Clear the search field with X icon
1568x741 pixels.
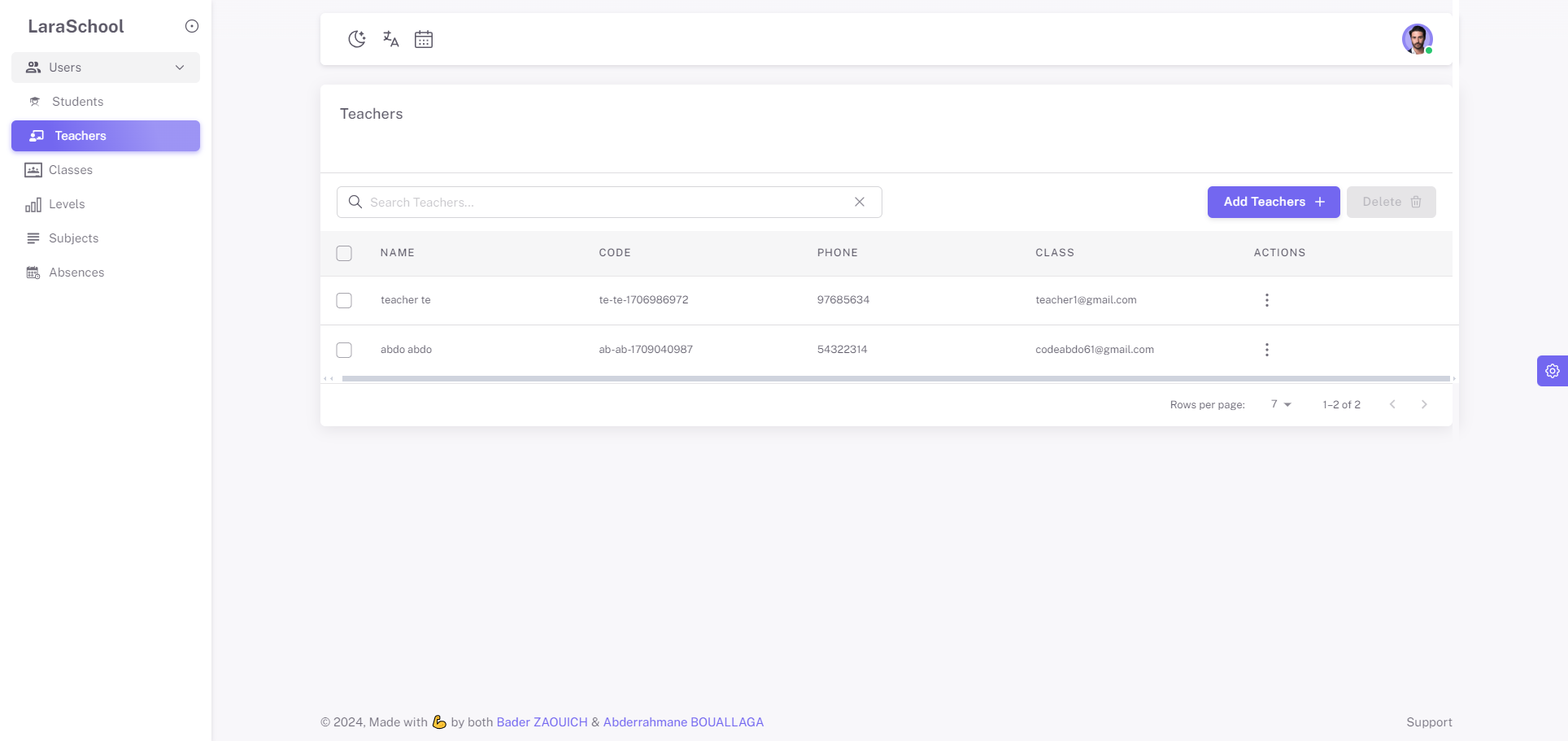pos(860,202)
